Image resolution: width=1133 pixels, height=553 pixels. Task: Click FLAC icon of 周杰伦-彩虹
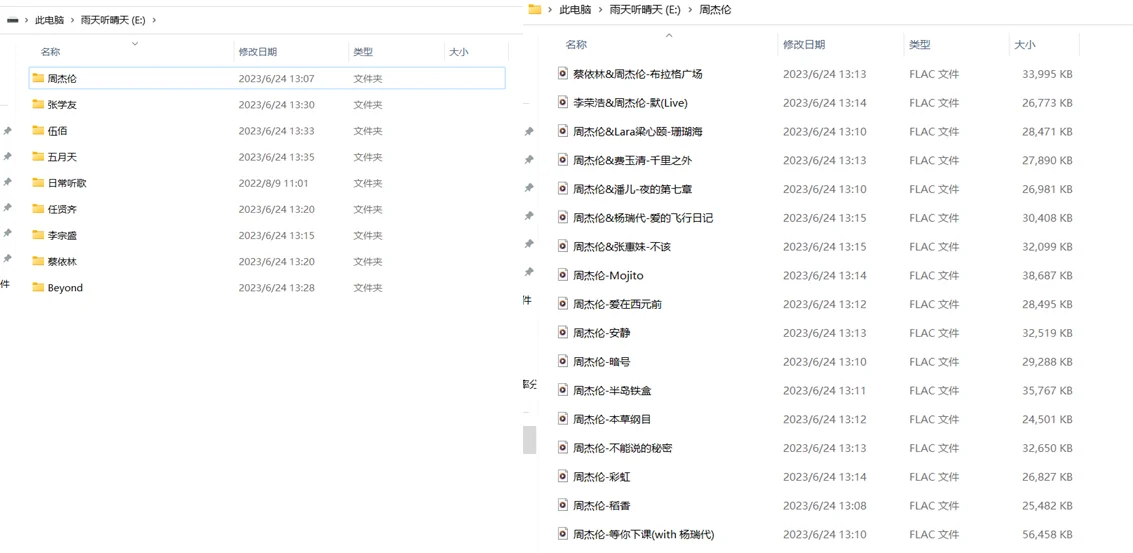563,476
